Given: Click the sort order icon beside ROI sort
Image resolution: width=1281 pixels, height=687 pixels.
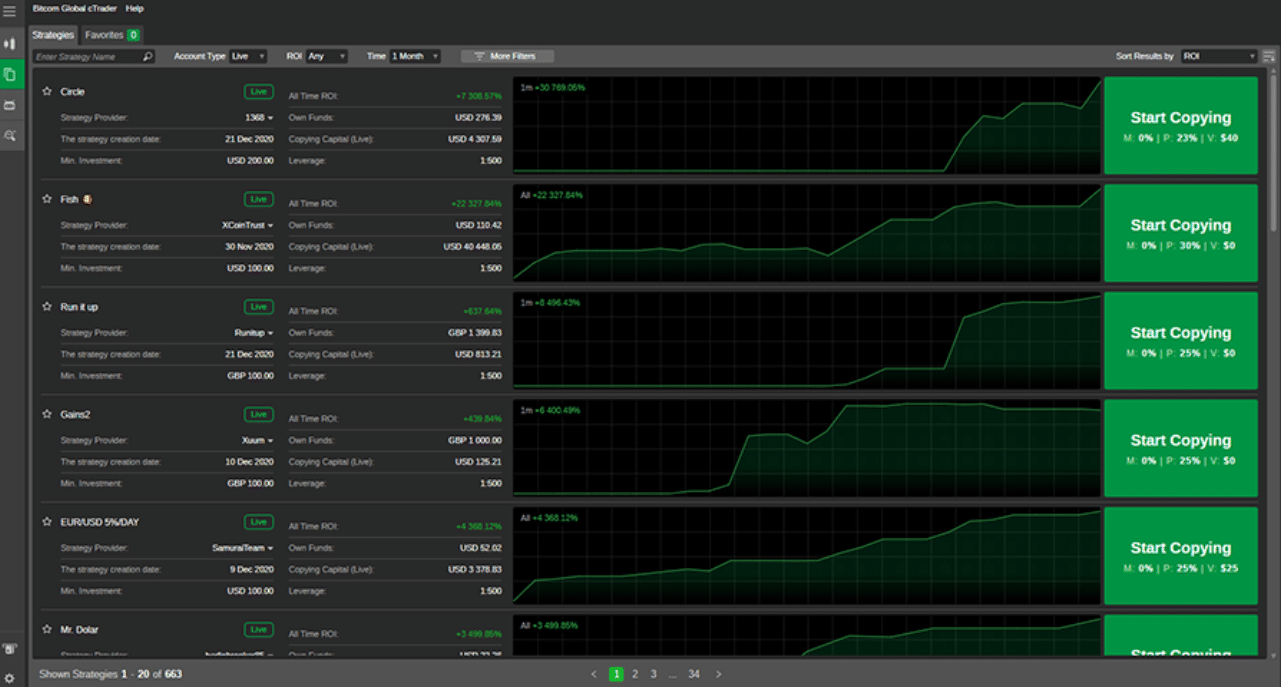Looking at the screenshot, I should click(x=1268, y=57).
